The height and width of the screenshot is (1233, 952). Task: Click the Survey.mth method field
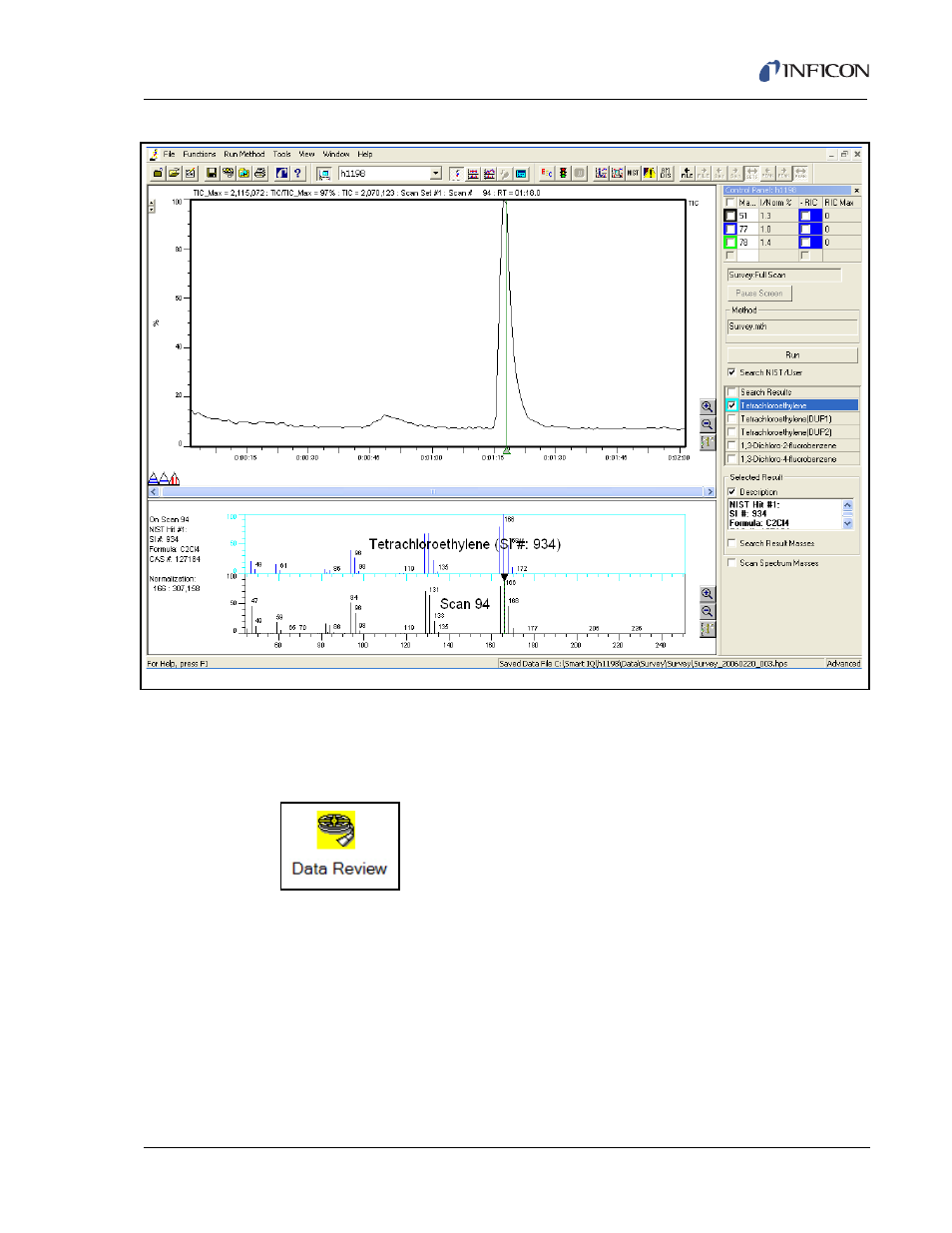tap(792, 326)
